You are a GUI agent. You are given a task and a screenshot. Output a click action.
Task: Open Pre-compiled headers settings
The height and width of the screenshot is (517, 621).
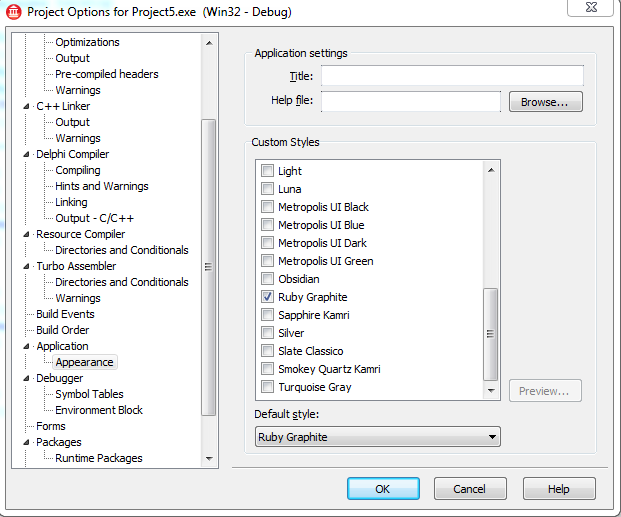[107, 74]
